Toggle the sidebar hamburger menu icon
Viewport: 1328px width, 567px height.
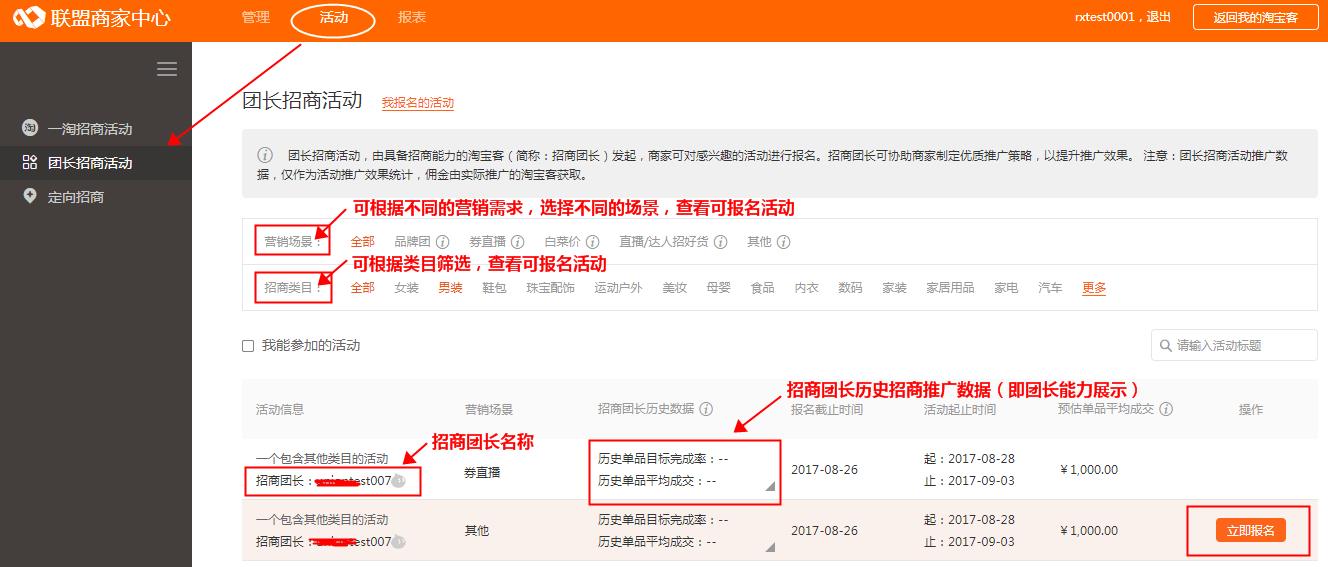167,69
